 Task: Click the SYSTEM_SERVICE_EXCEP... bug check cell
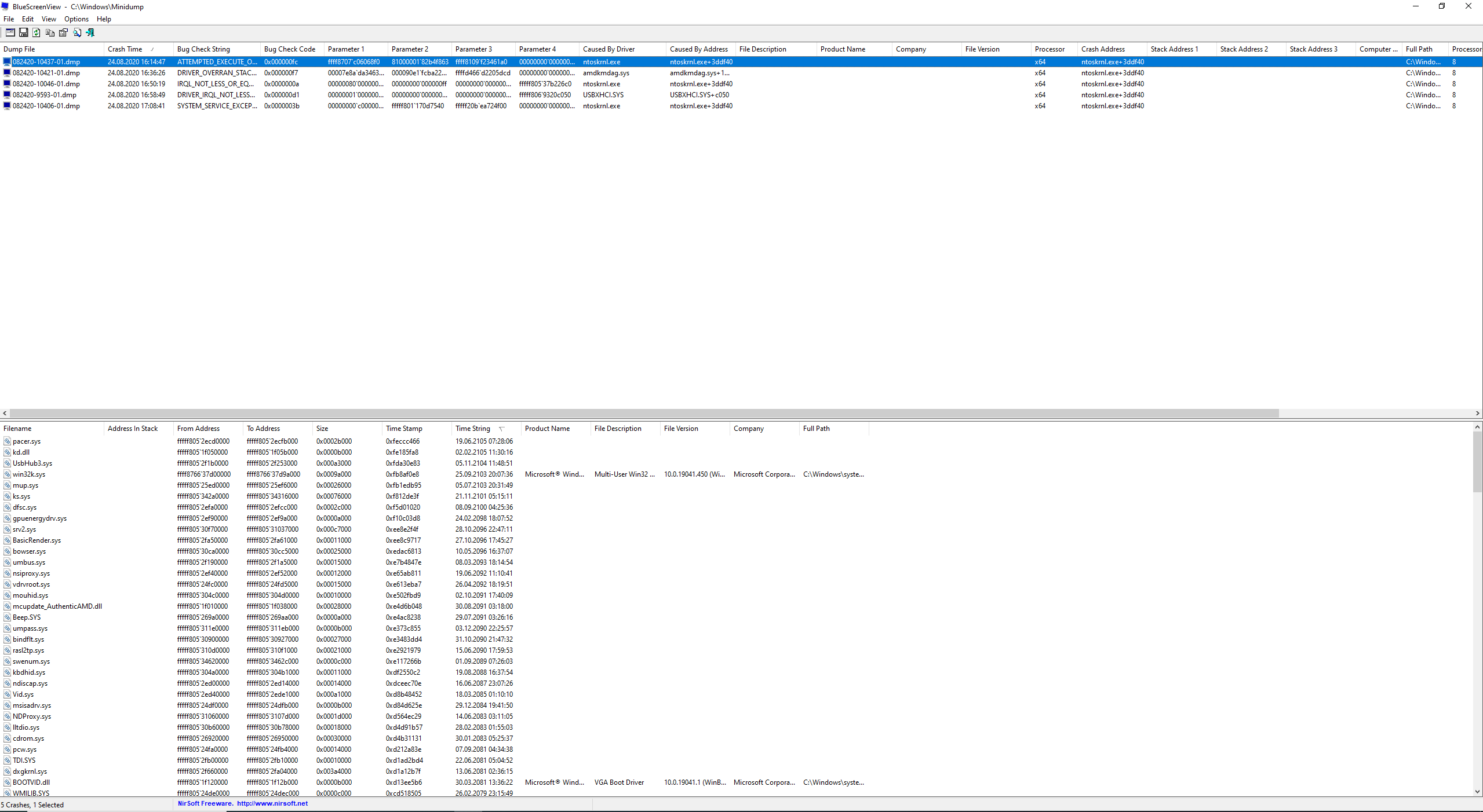(217, 105)
